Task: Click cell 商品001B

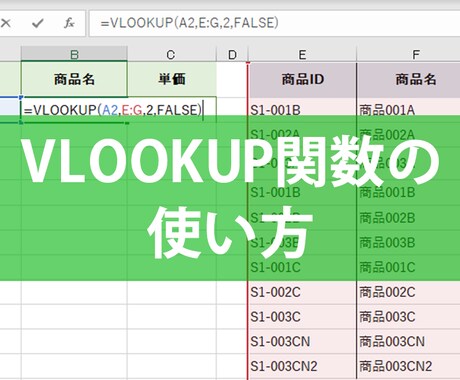Action: [409, 192]
